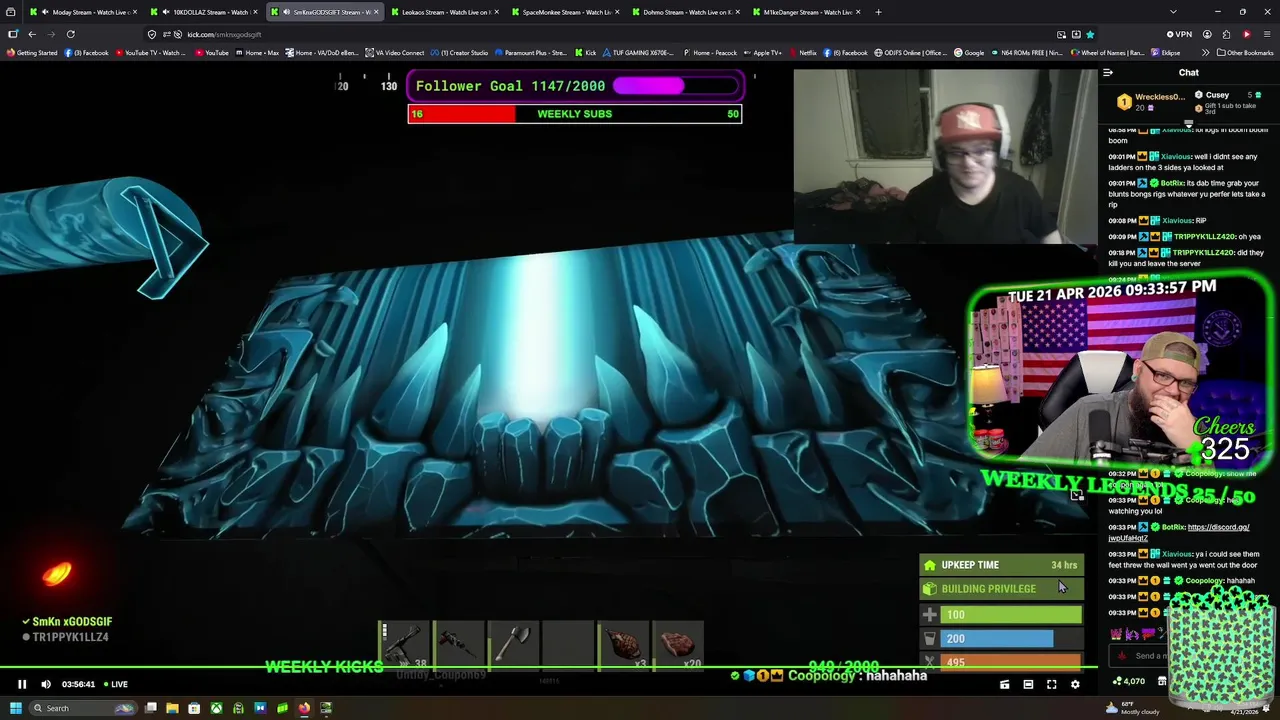
Task: Bookmark this page star icon
Action: [1090, 34]
